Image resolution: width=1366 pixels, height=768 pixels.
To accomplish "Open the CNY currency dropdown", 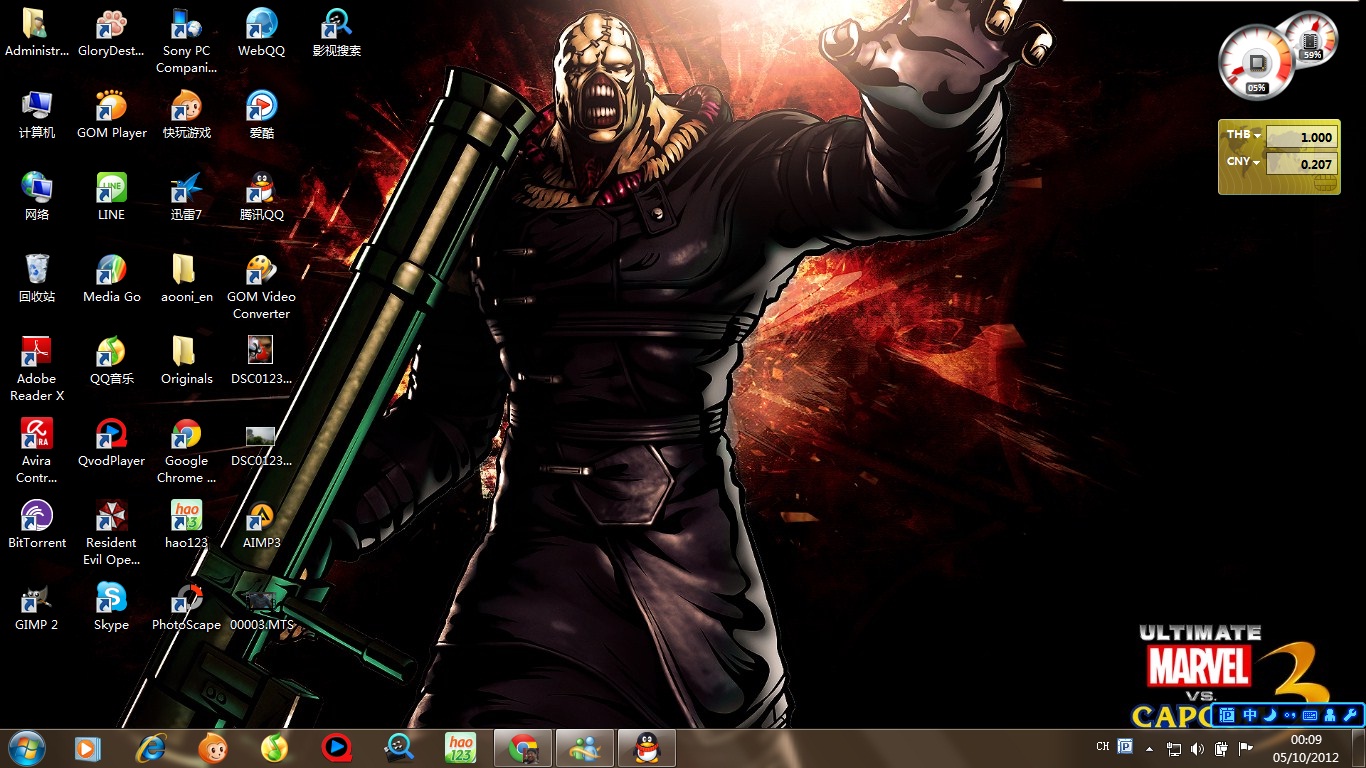I will click(x=1244, y=162).
